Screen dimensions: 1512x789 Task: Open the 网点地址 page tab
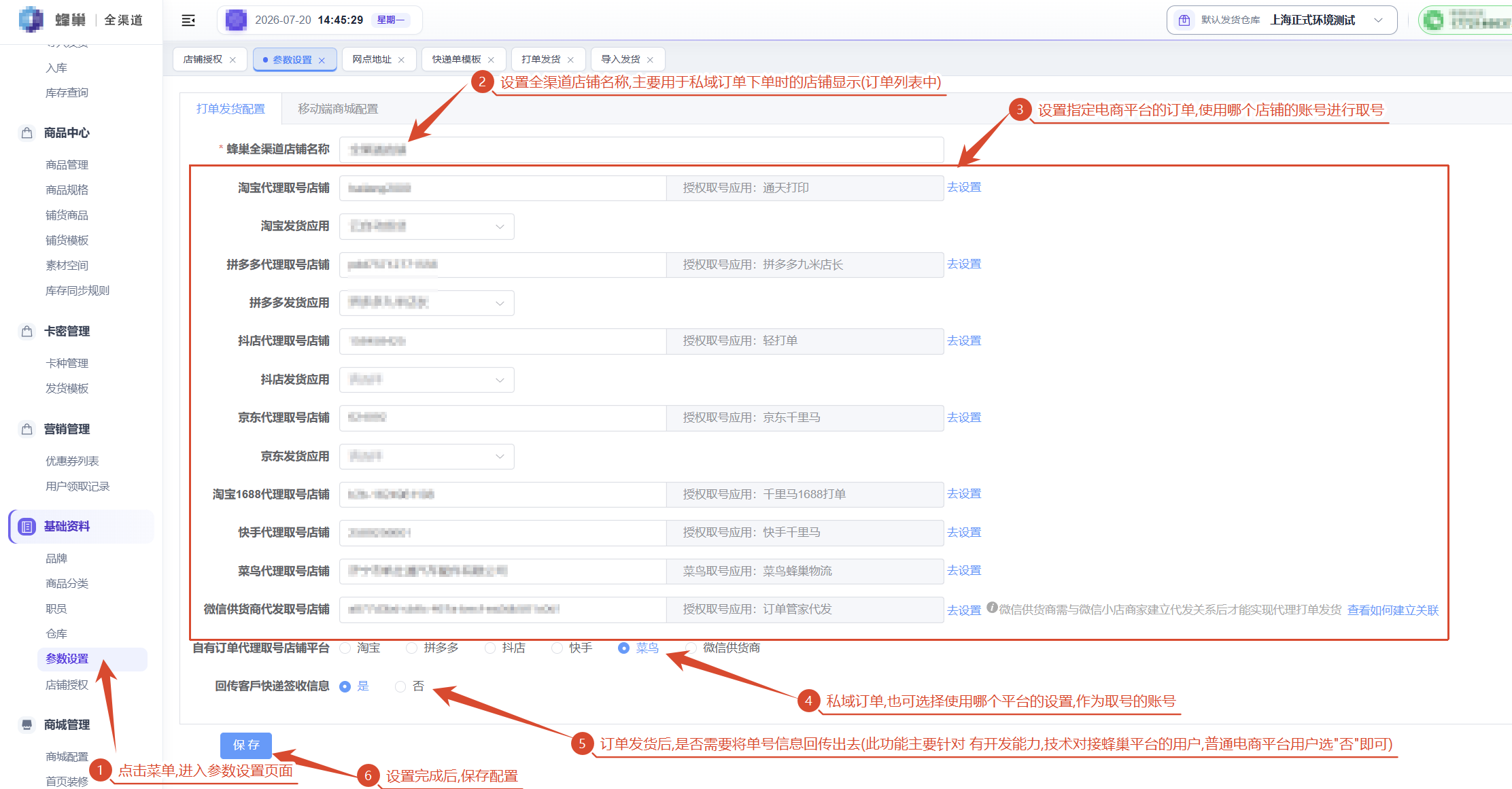[372, 60]
